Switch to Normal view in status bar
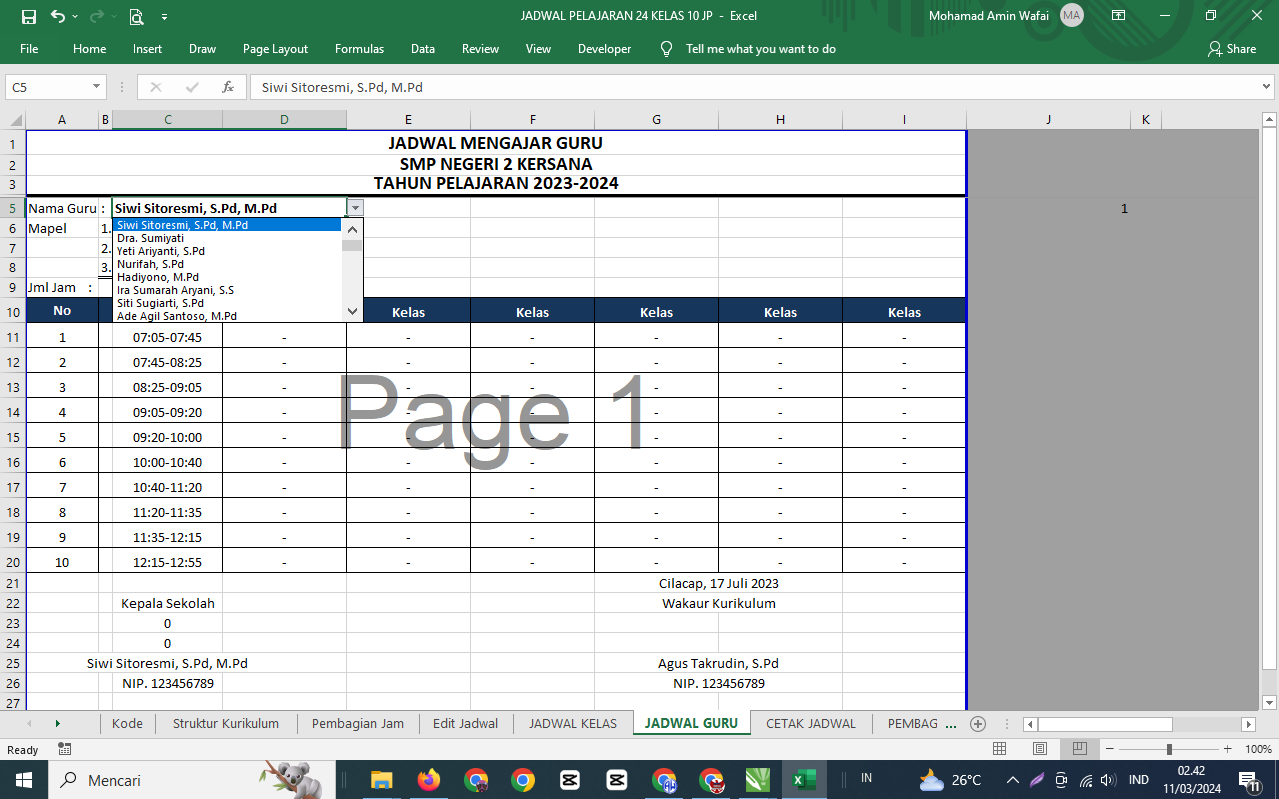1279x799 pixels. [x=999, y=749]
